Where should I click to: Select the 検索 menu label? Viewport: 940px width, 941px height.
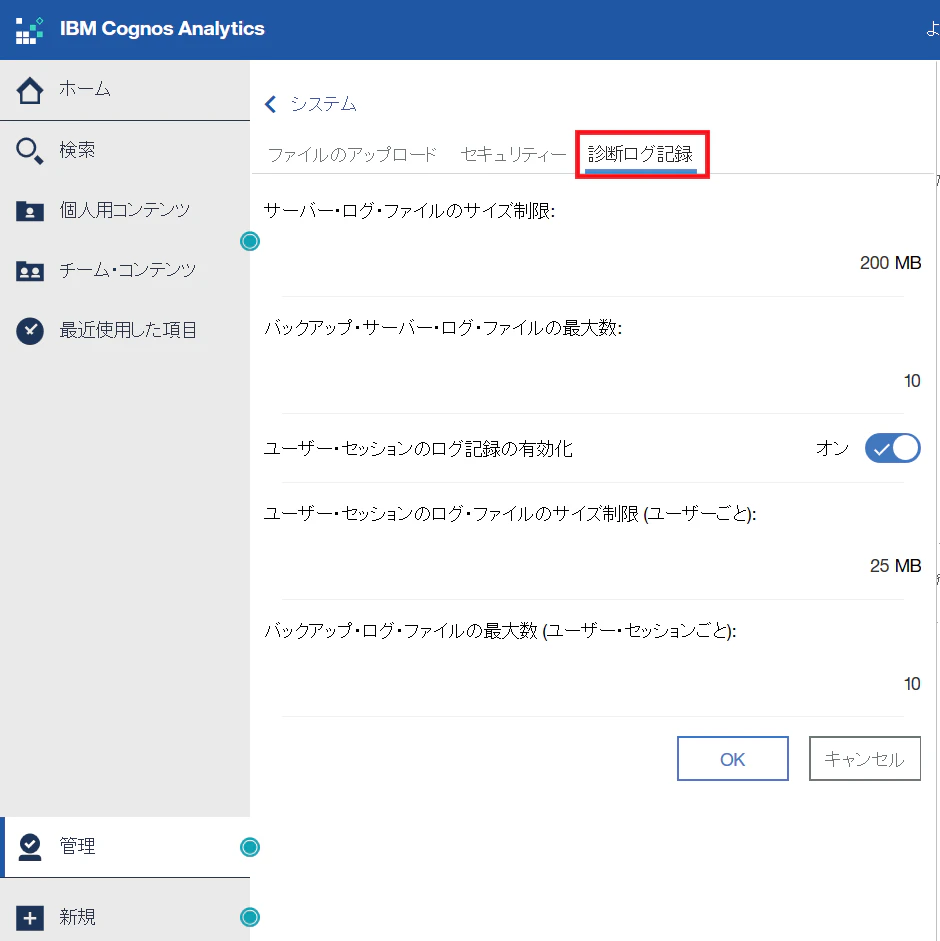77,150
